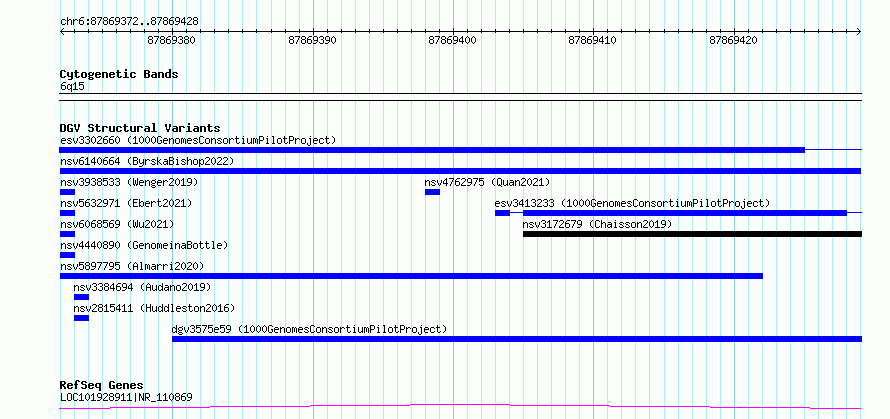The height and width of the screenshot is (419, 890).
Task: Select the small nsv5632971 variant block
Action: click(x=67, y=213)
